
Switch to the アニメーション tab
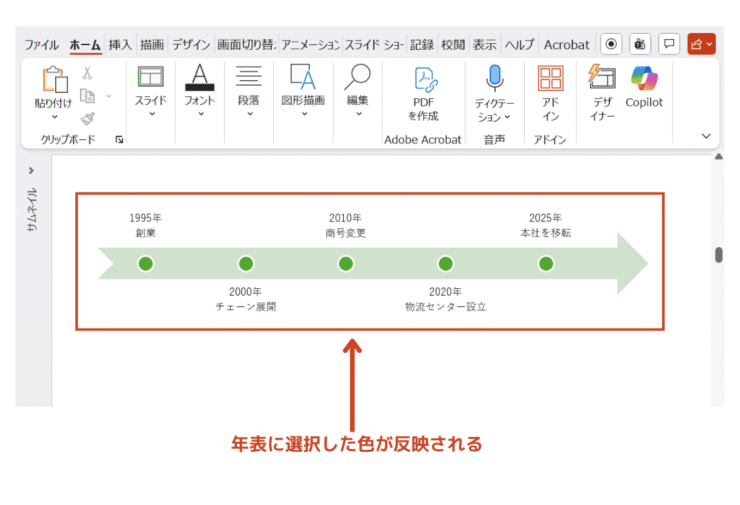(311, 45)
